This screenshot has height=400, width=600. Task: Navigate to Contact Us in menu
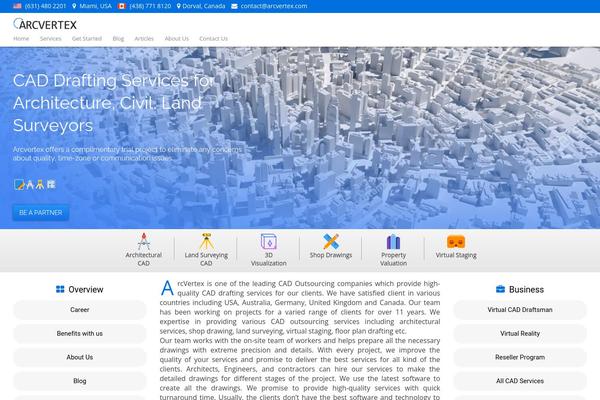pyautogui.click(x=213, y=38)
